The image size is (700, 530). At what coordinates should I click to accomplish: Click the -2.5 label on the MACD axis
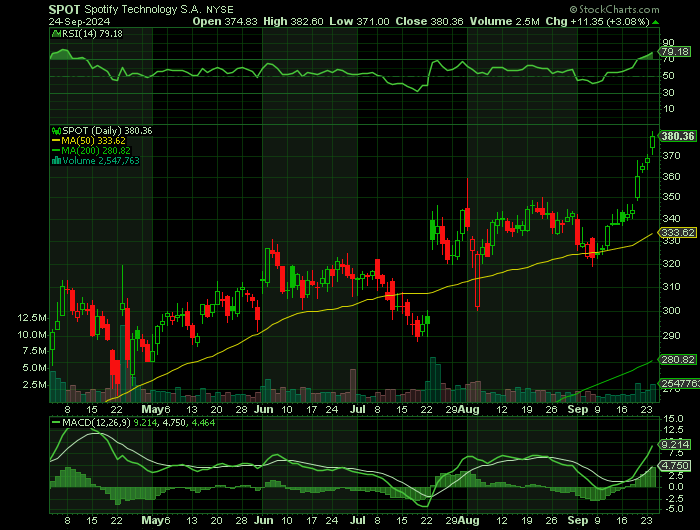673,498
